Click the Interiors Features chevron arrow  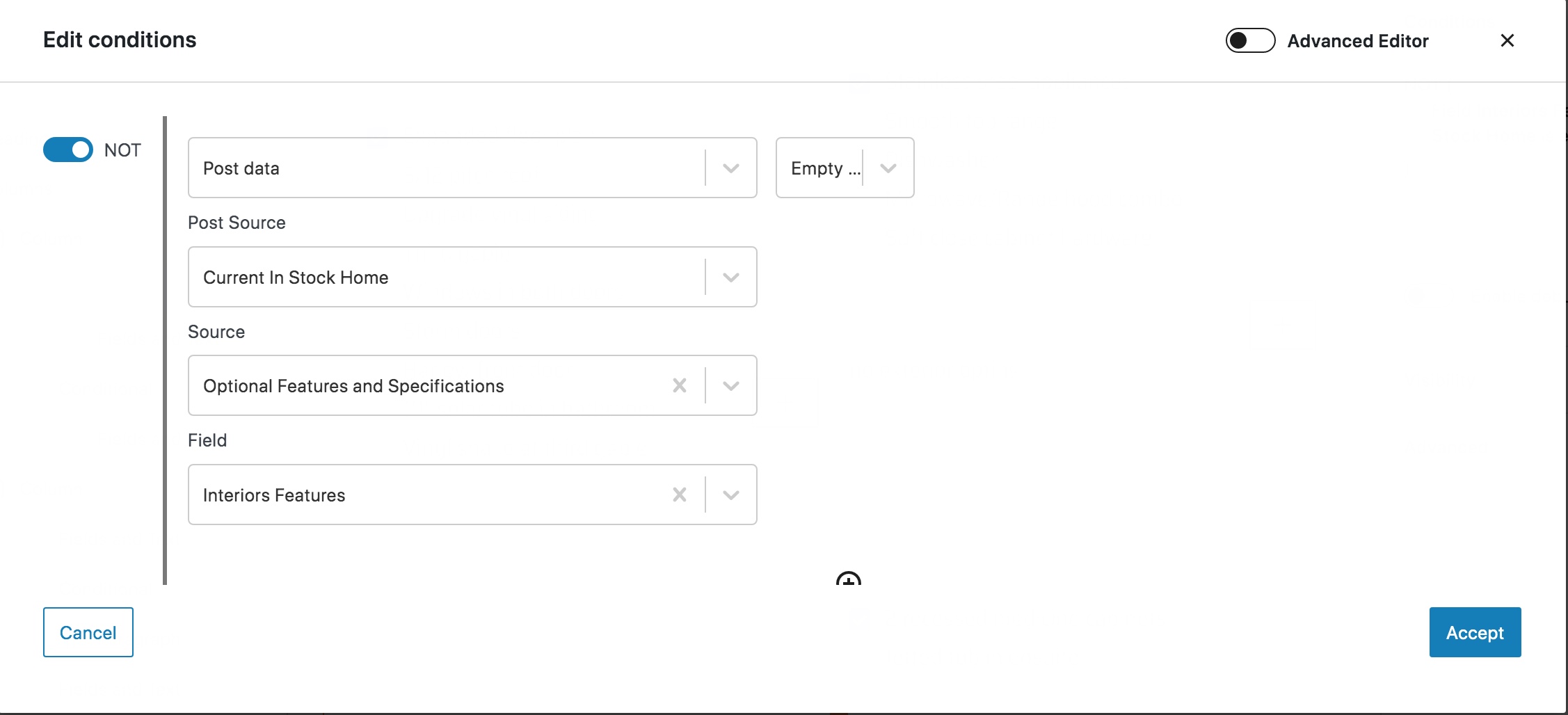tap(730, 495)
